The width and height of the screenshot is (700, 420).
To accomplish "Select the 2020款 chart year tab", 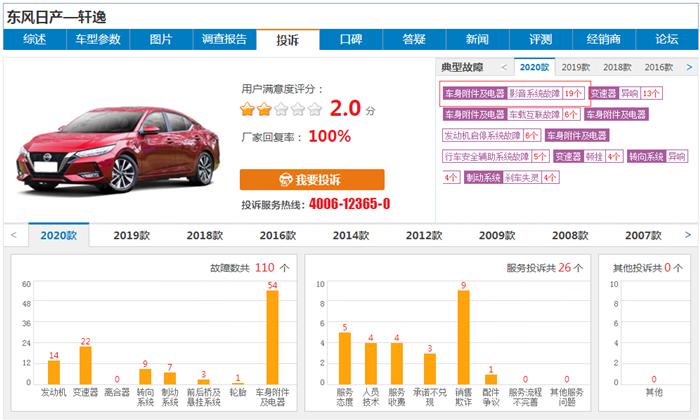I will click(58, 235).
